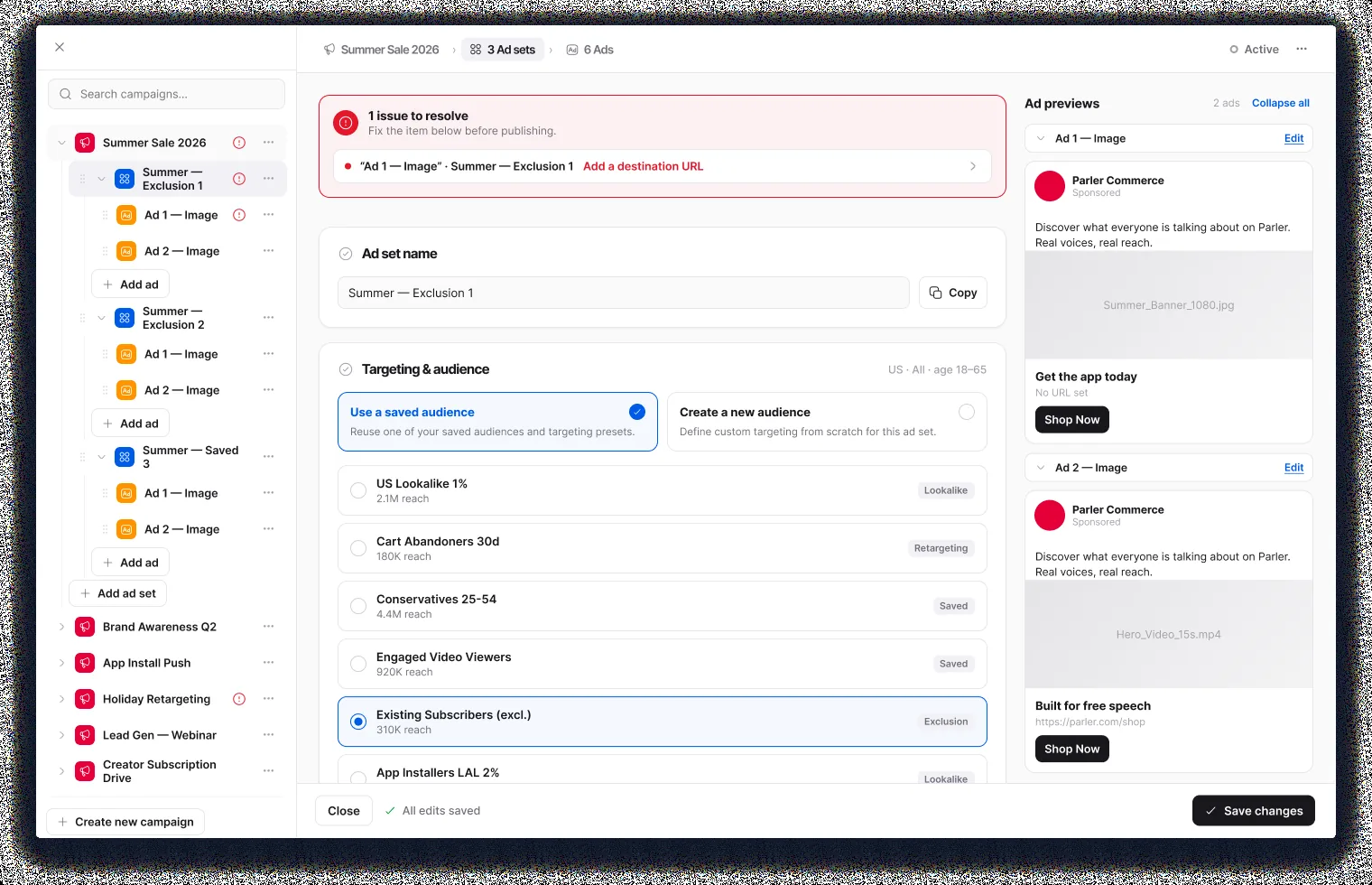Edit the Ad 2 — Image preview
This screenshot has width=1372, height=885.
click(x=1293, y=468)
